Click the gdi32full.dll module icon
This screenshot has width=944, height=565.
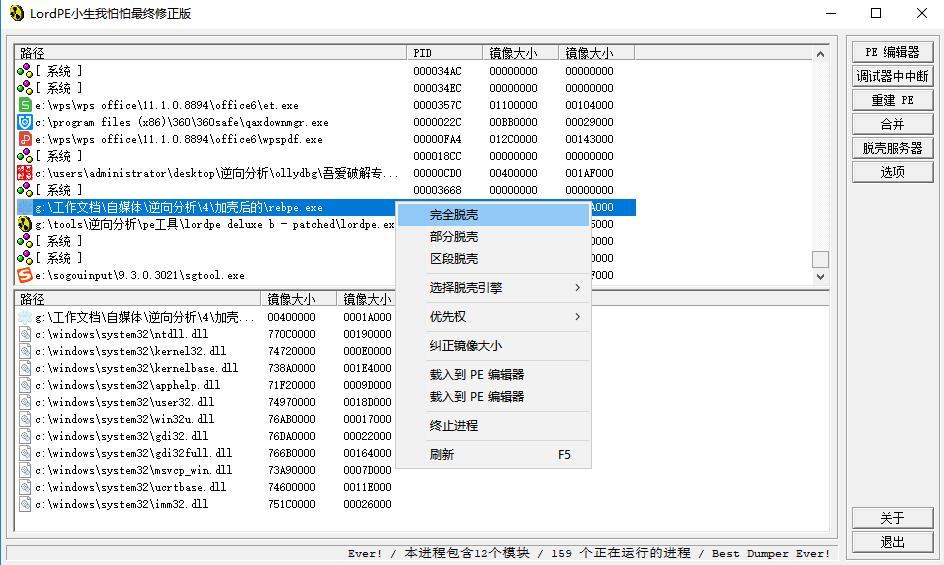[25, 453]
